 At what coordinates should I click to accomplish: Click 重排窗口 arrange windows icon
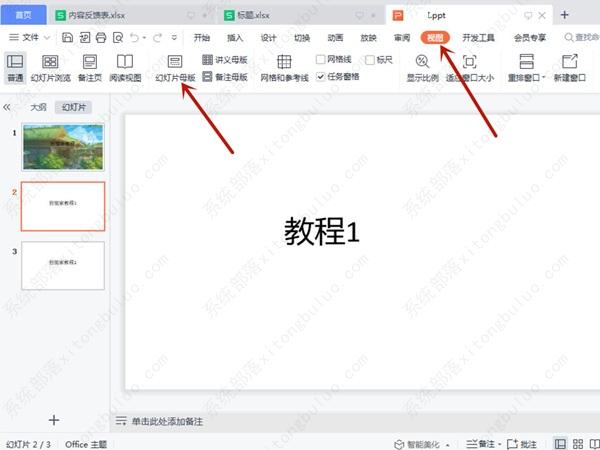527,62
